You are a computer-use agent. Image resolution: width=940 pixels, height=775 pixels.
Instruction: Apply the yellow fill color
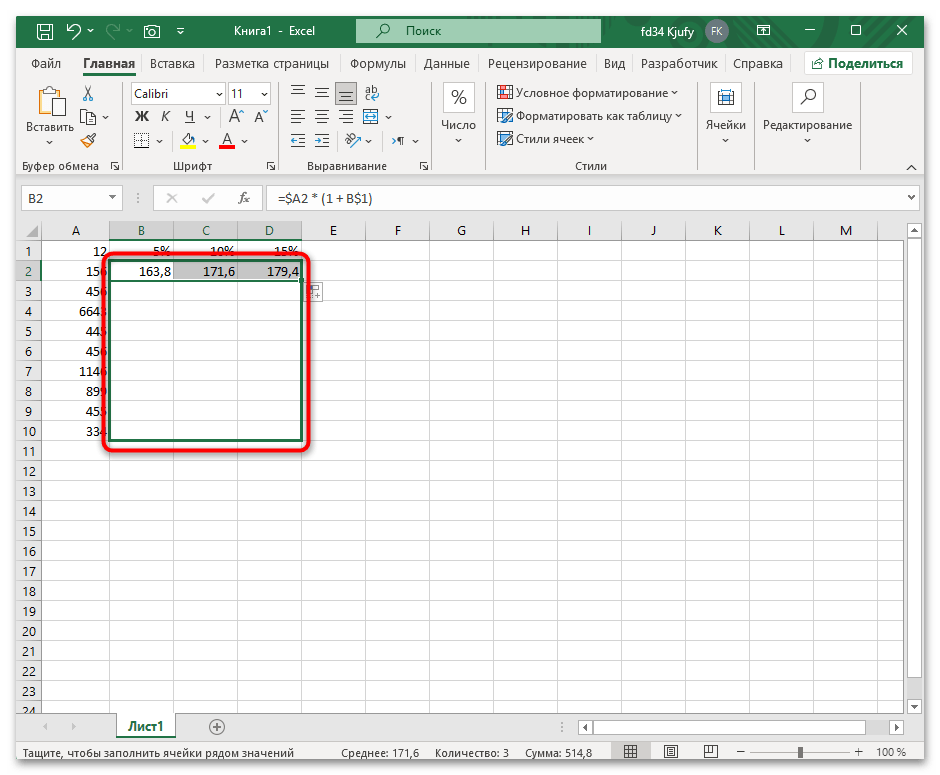188,141
